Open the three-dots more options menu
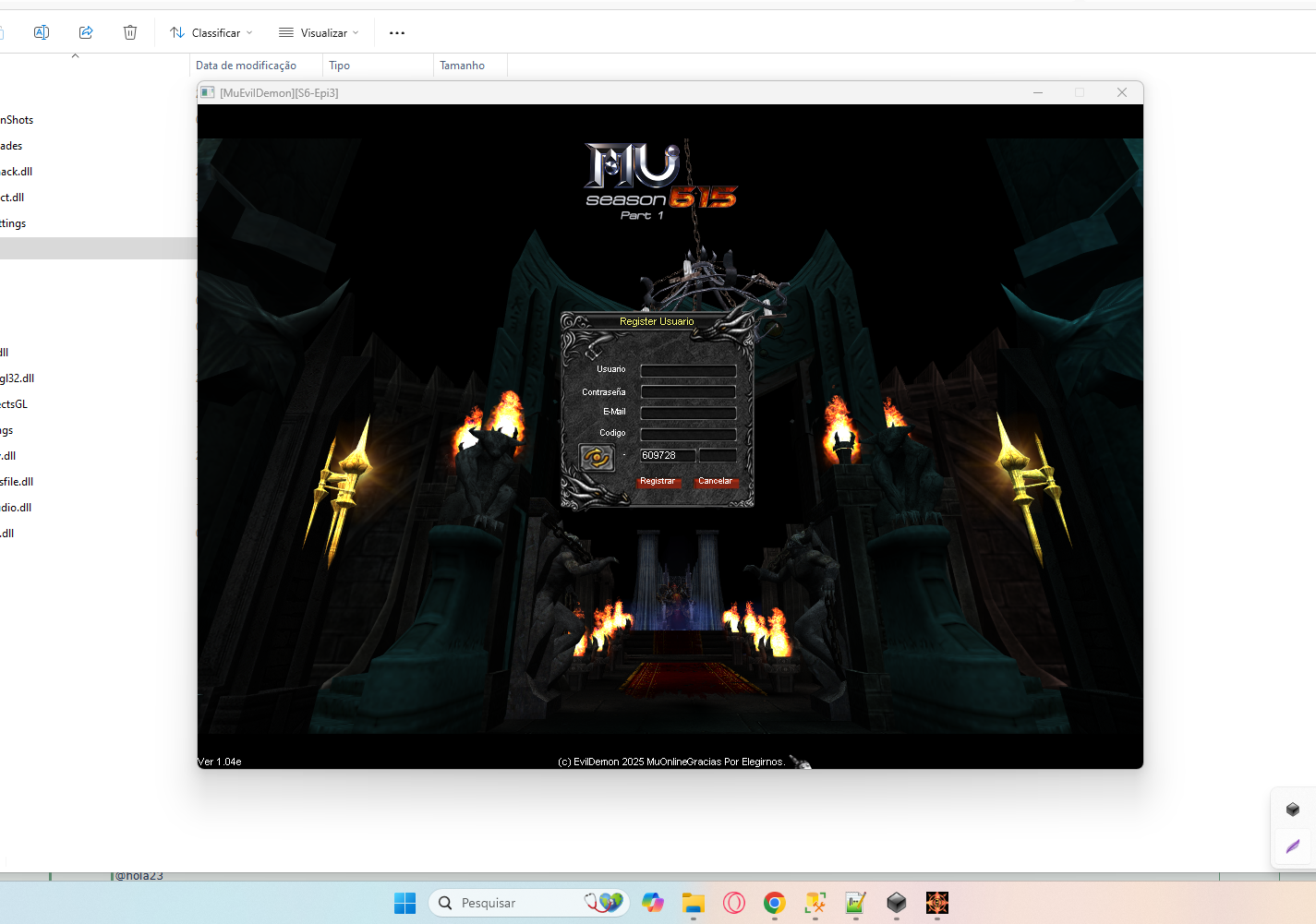 pos(397,32)
